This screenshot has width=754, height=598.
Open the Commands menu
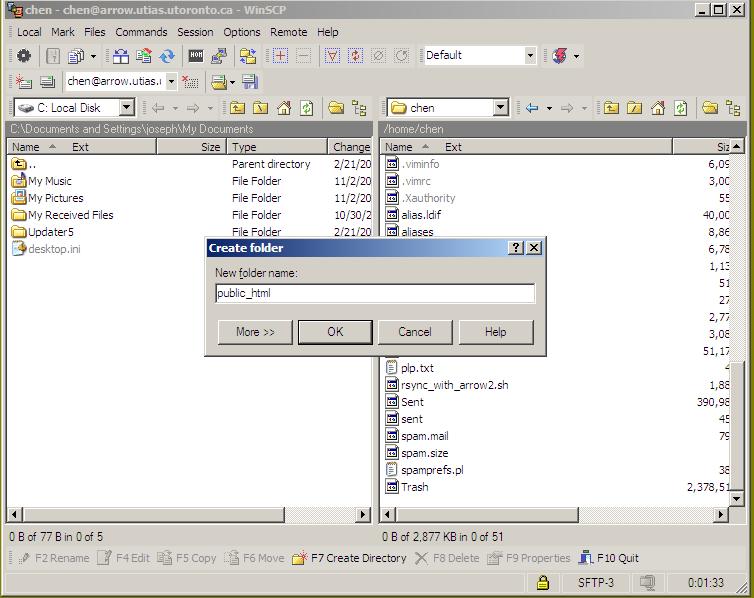141,32
